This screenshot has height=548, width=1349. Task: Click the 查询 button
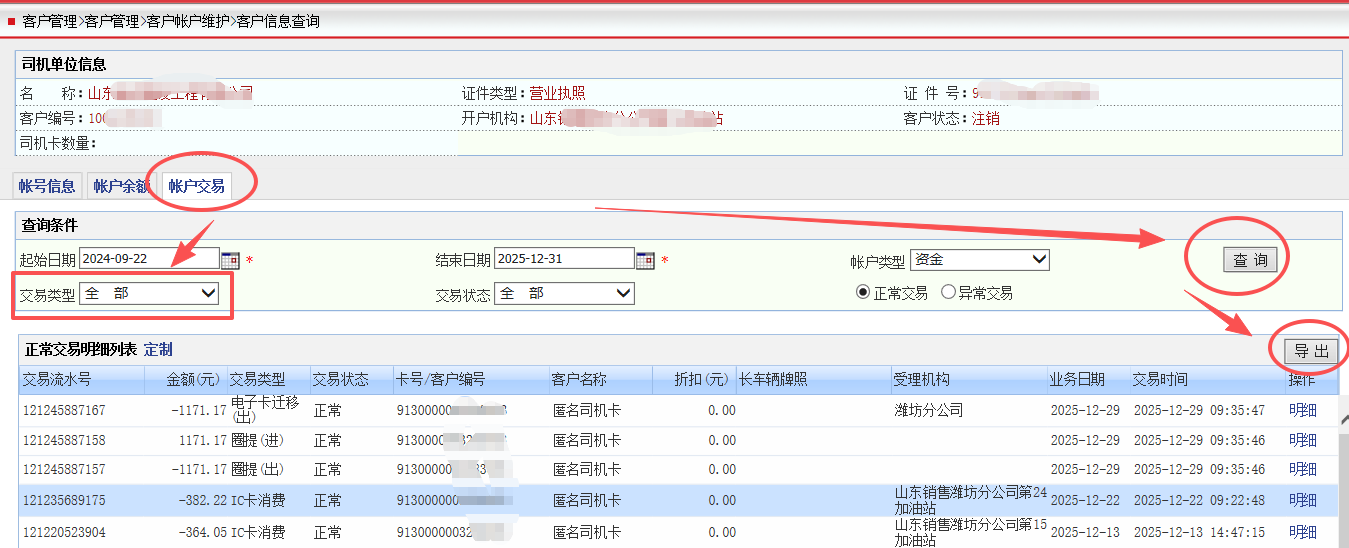1250,260
